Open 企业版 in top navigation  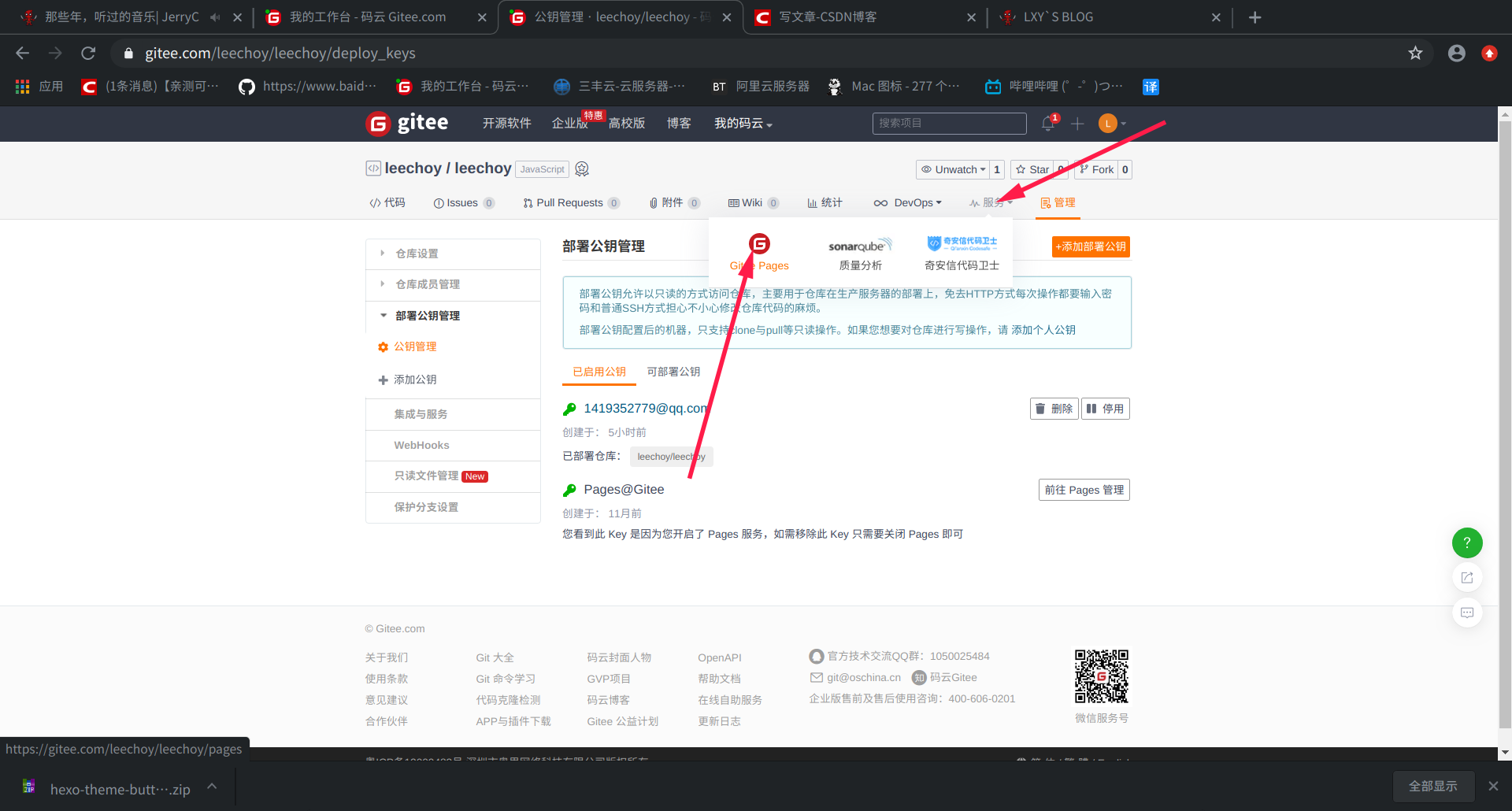569,124
